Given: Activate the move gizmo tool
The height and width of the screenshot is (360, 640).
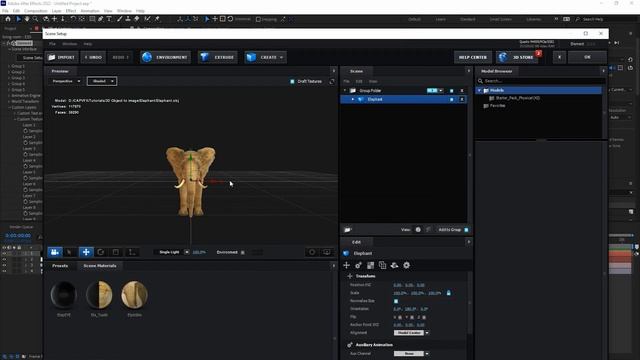Looking at the screenshot, I should click(x=86, y=252).
